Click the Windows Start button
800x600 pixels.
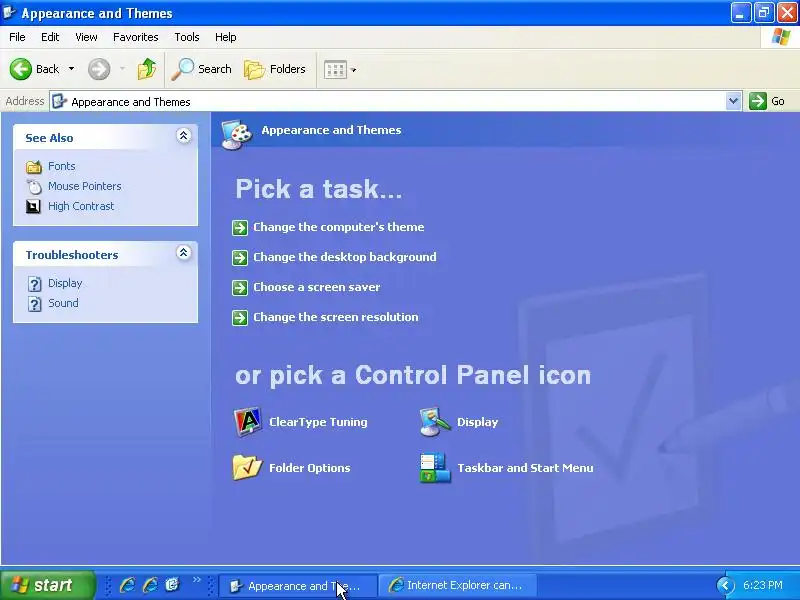[47, 585]
